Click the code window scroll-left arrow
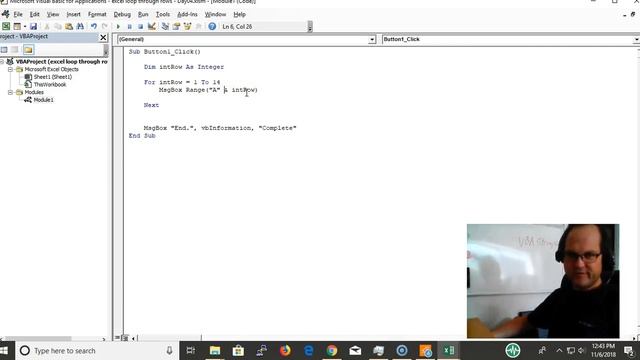640x360 pixels. click(133, 338)
